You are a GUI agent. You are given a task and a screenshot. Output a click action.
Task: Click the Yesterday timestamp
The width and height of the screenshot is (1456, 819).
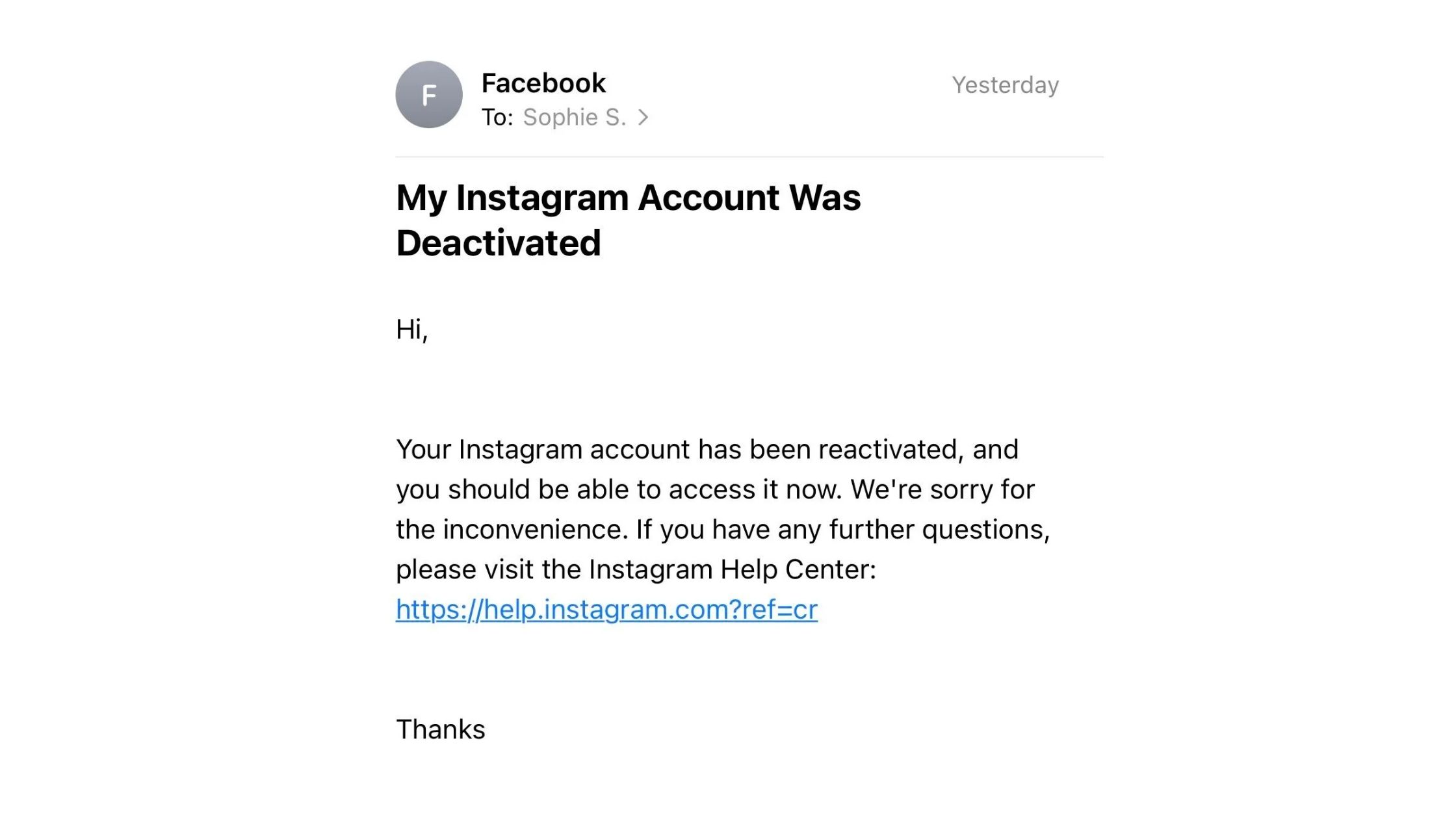pyautogui.click(x=1005, y=85)
